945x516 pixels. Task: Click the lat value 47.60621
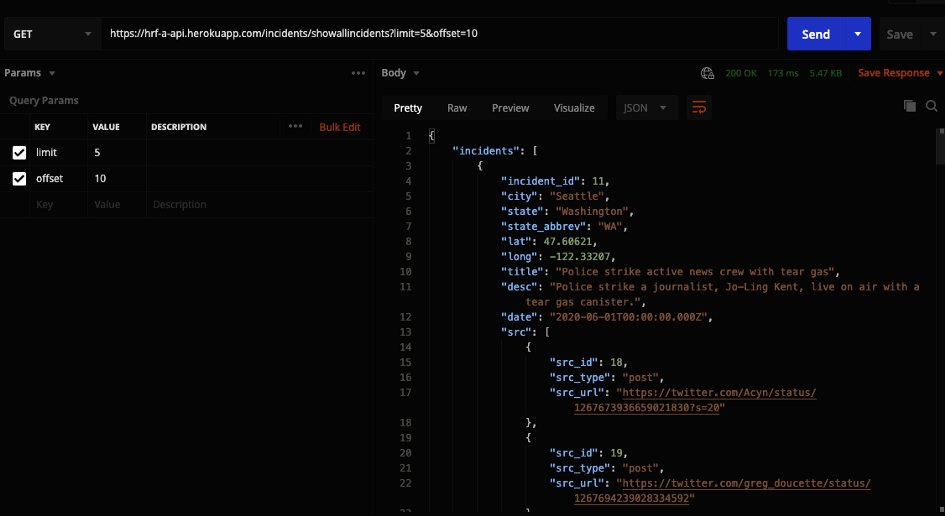(x=570, y=241)
